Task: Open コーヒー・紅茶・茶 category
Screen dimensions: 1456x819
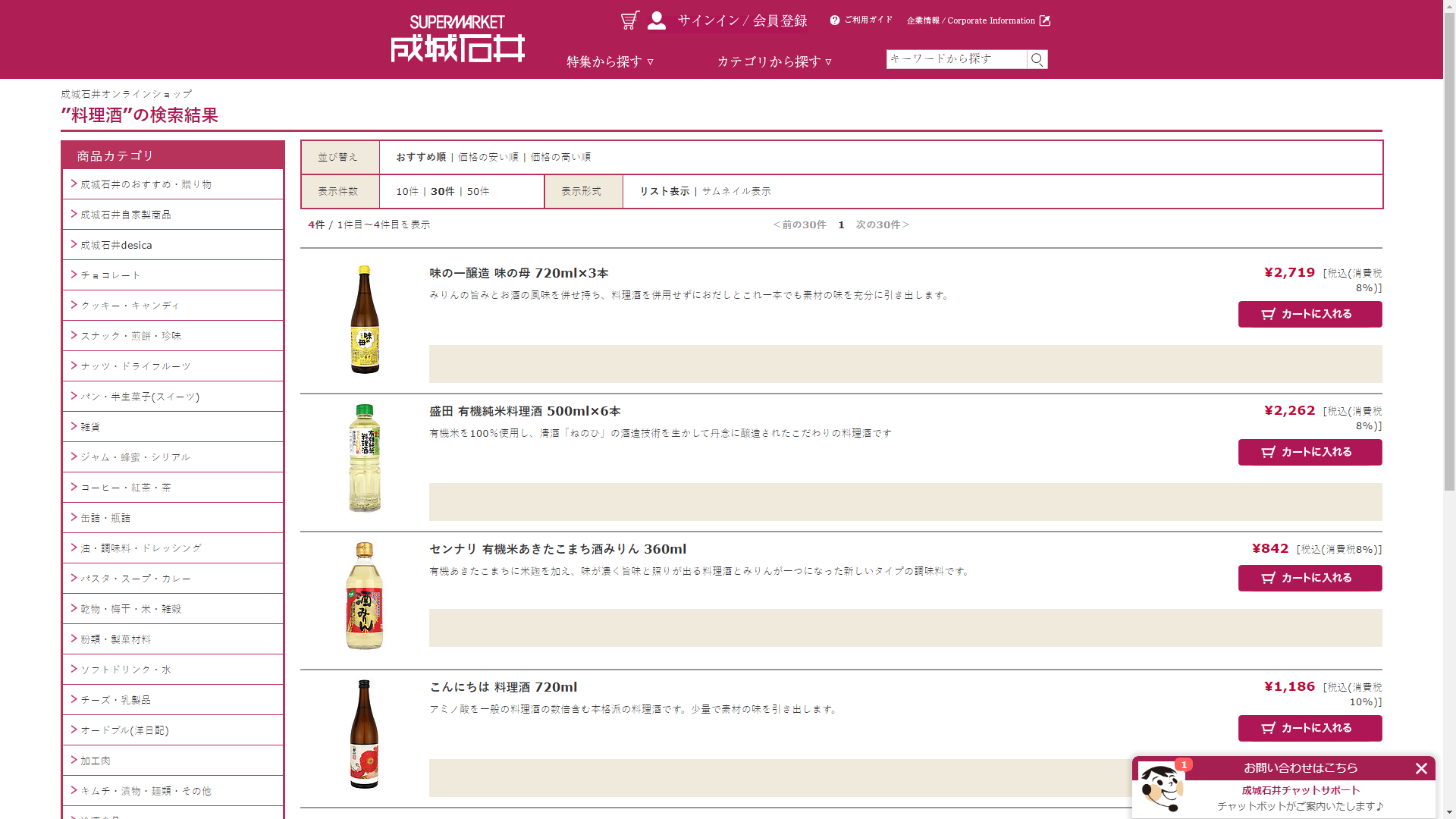Action: [x=126, y=488]
